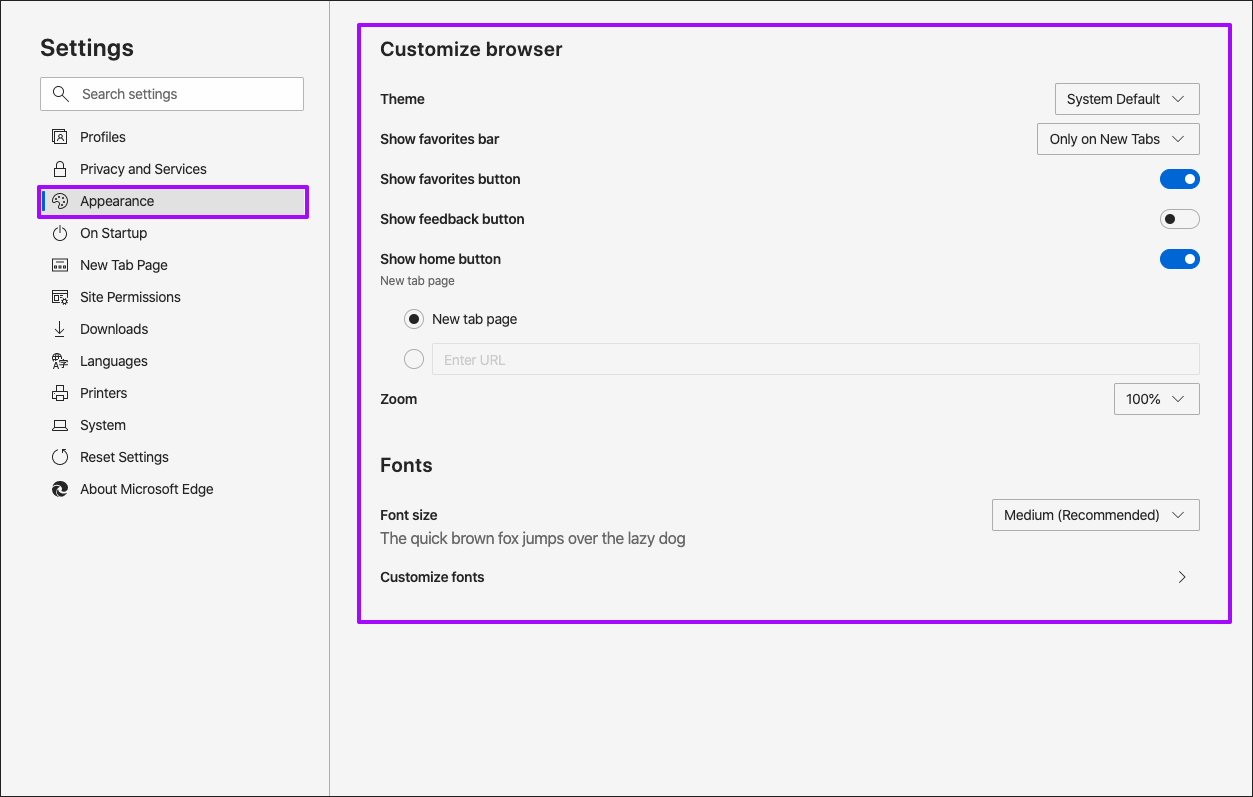Screen dimensions: 1253x797
Task: Disable the Show favorites button toggle
Action: tap(1179, 178)
